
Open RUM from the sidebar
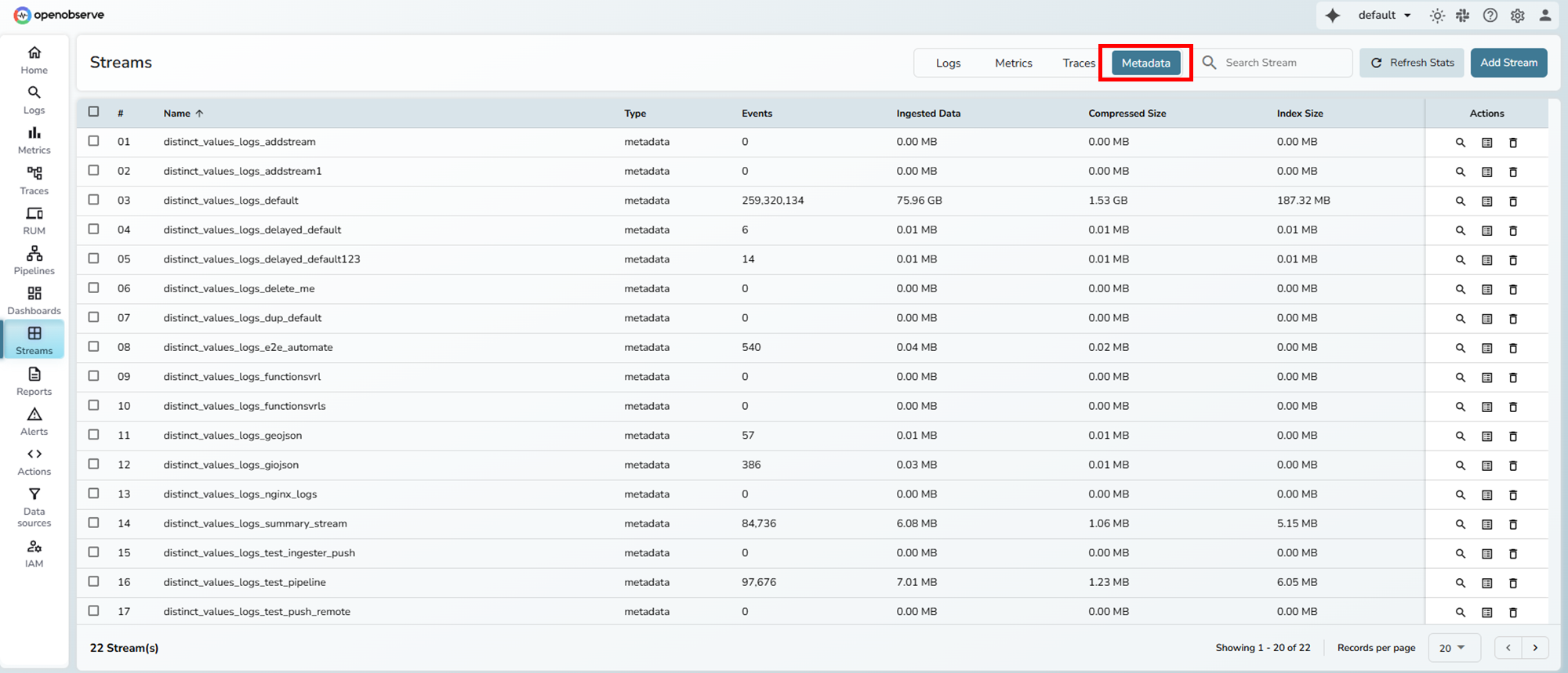pos(34,221)
